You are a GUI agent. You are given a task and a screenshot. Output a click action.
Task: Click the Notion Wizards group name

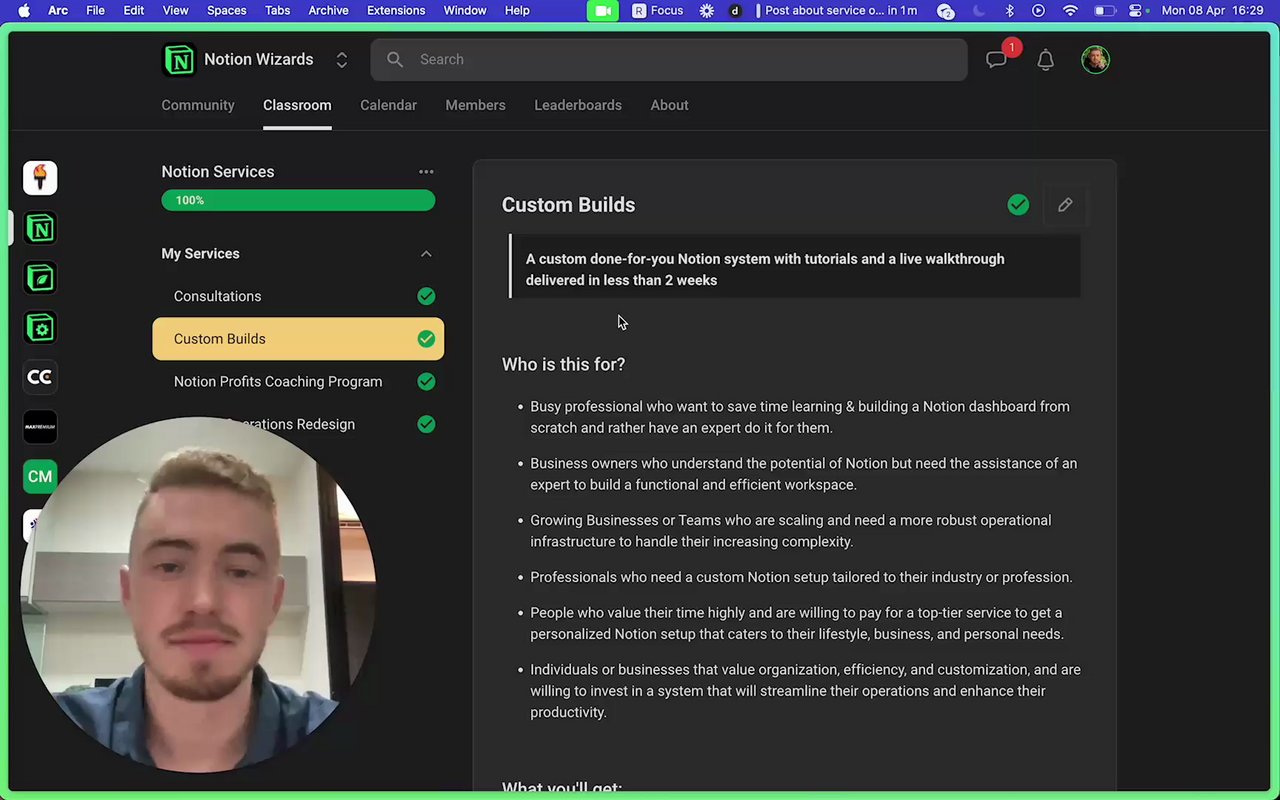click(258, 60)
